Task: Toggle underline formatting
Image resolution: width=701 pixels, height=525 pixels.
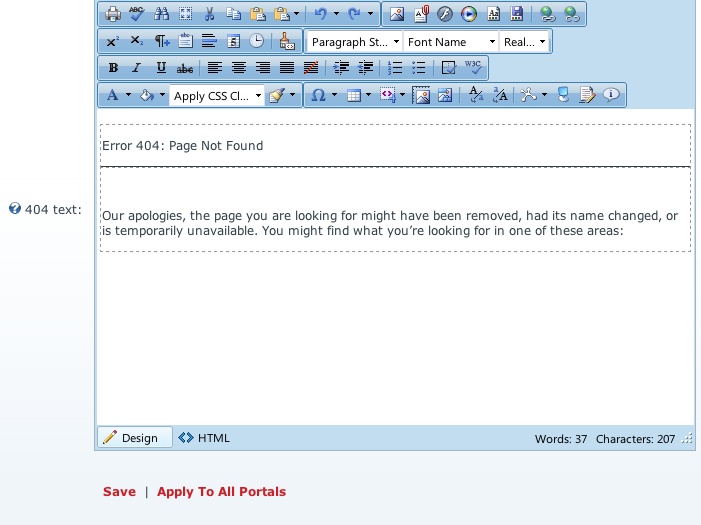Action: 161,68
